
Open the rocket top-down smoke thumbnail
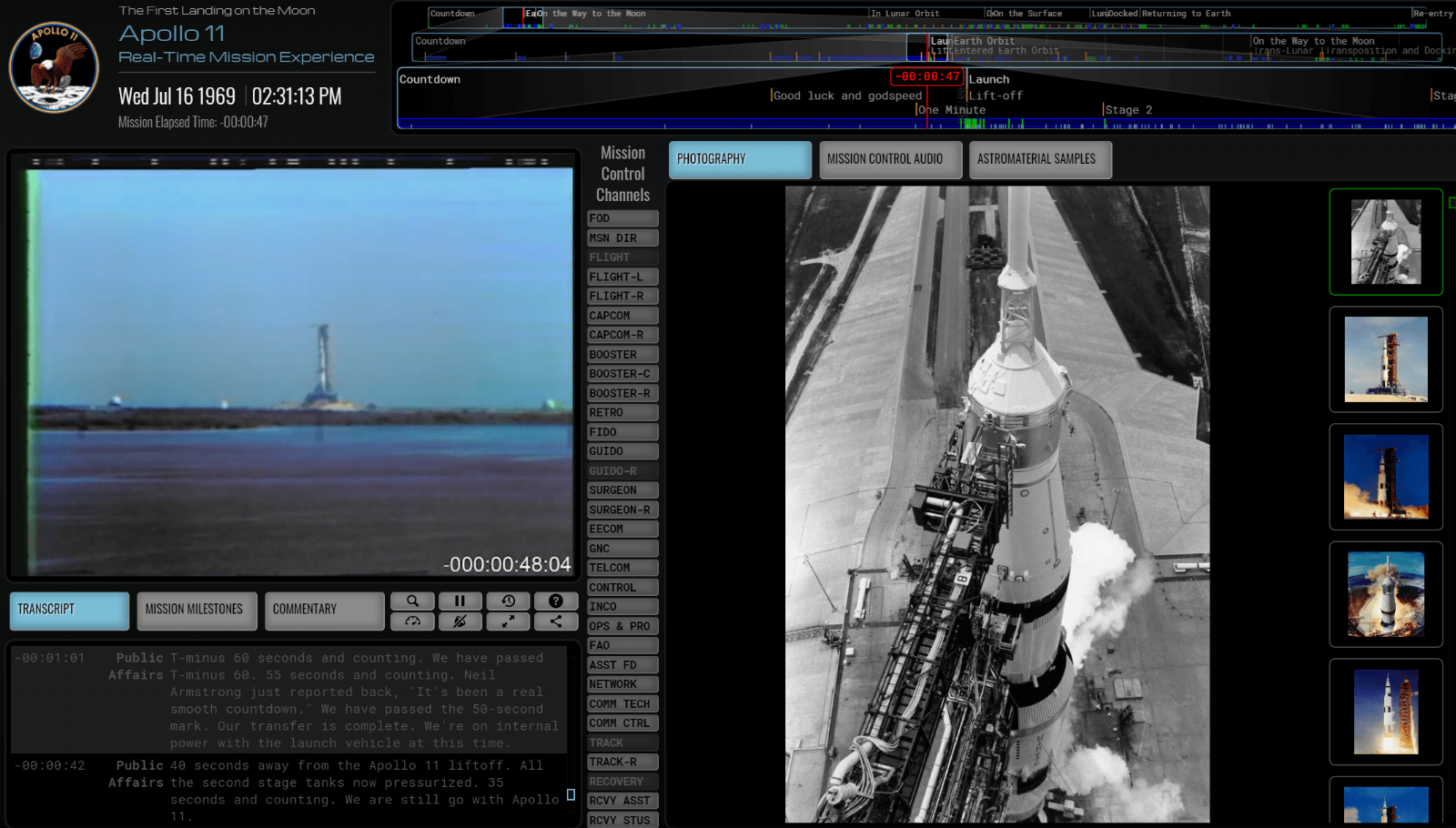(1386, 594)
